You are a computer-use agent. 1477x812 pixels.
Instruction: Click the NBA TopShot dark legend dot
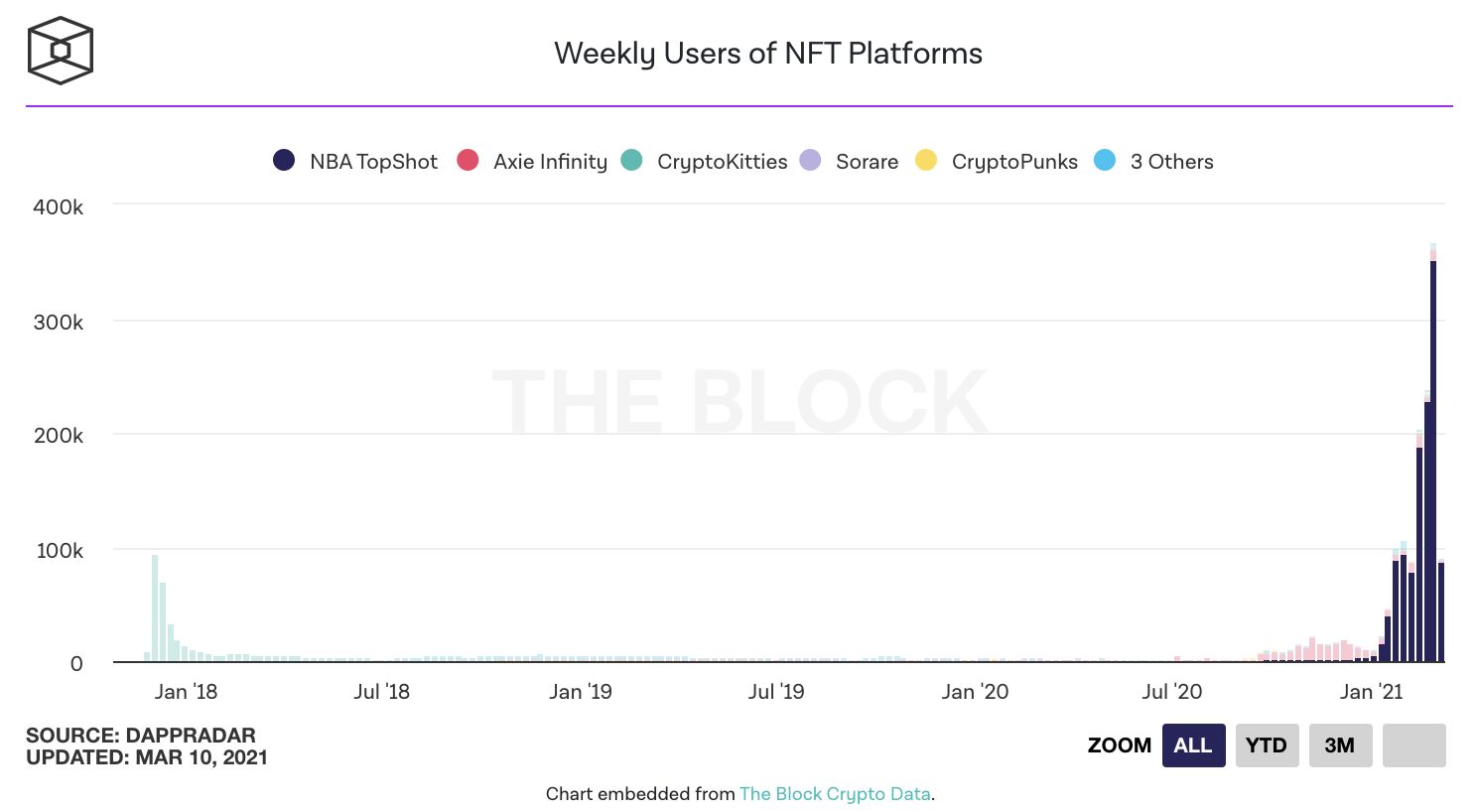[284, 160]
